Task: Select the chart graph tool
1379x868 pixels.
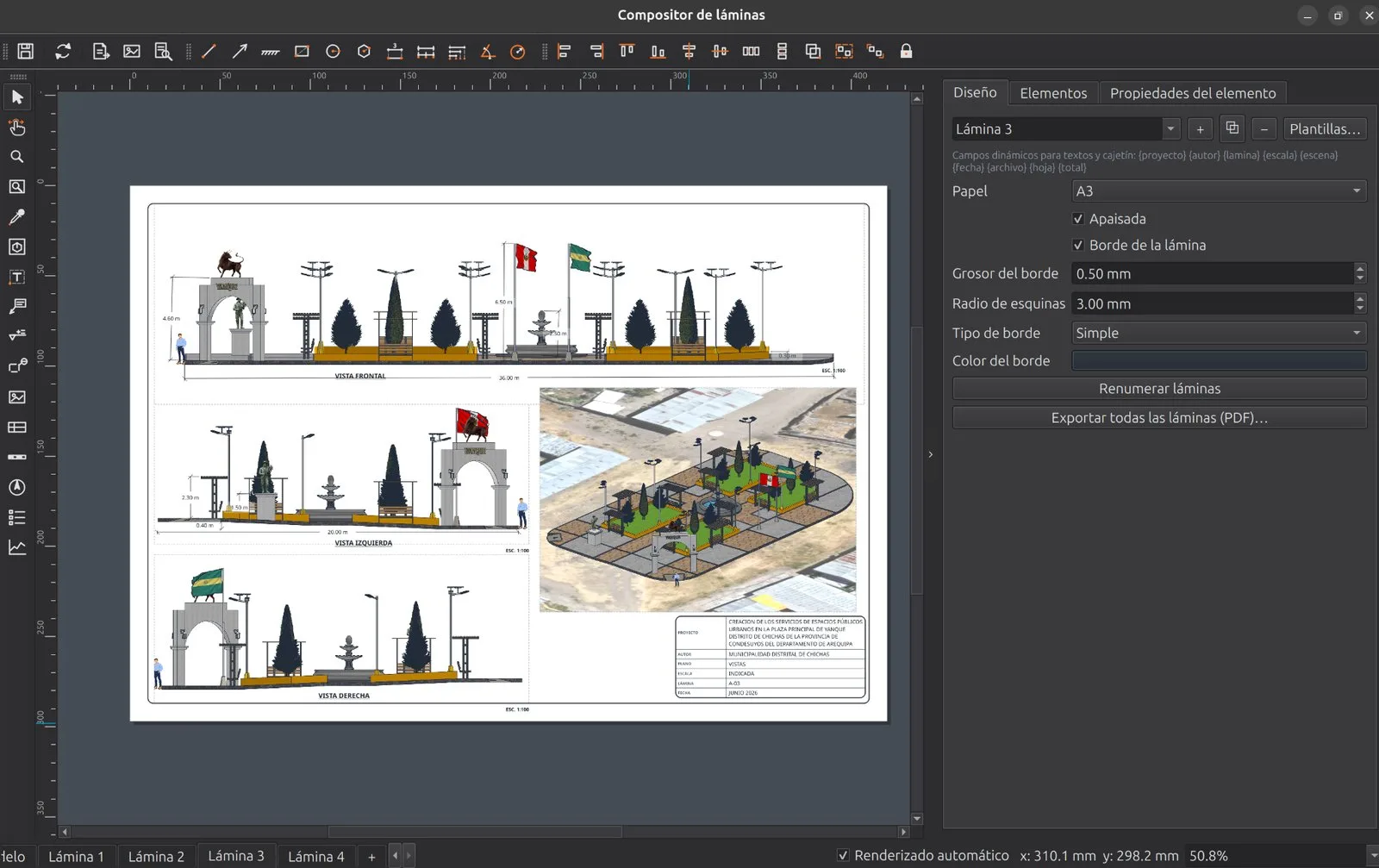Action: (17, 547)
